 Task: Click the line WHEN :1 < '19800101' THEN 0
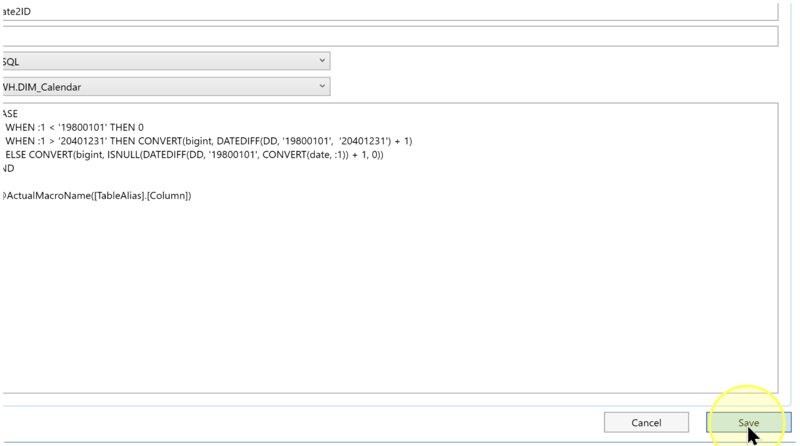[x=74, y=128]
